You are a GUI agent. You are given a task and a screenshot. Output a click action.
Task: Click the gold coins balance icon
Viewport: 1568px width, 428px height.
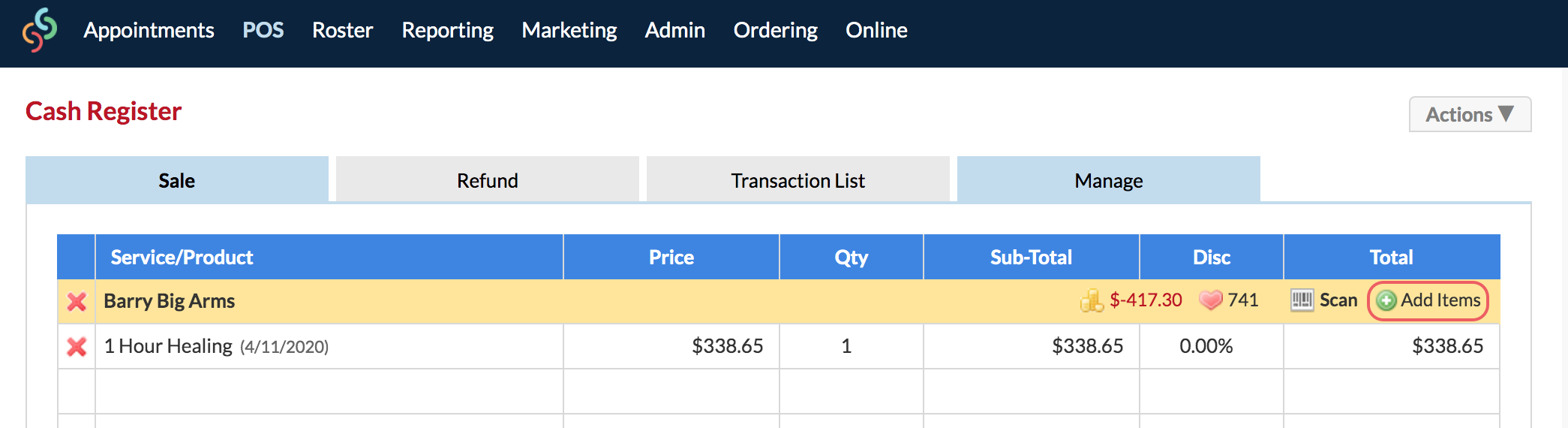pos(1092,300)
